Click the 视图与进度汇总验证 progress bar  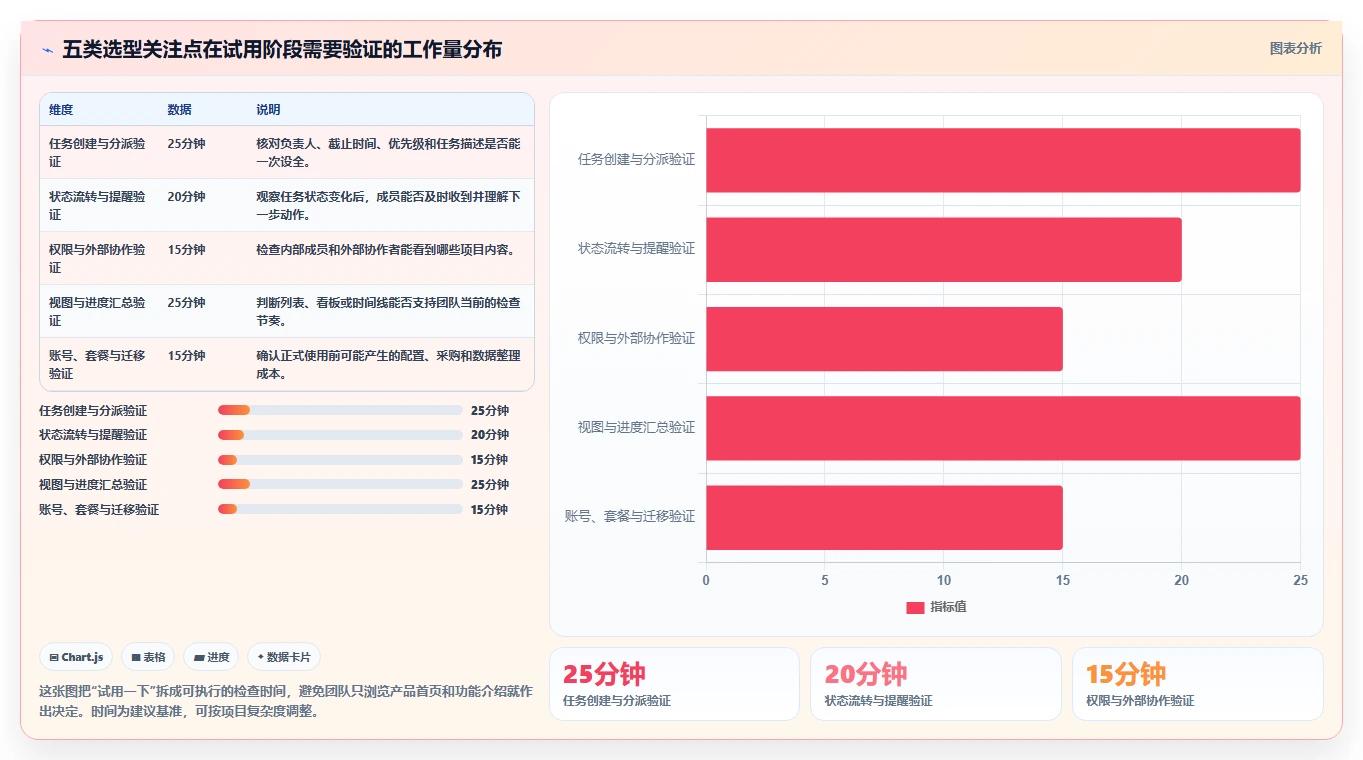tap(340, 484)
